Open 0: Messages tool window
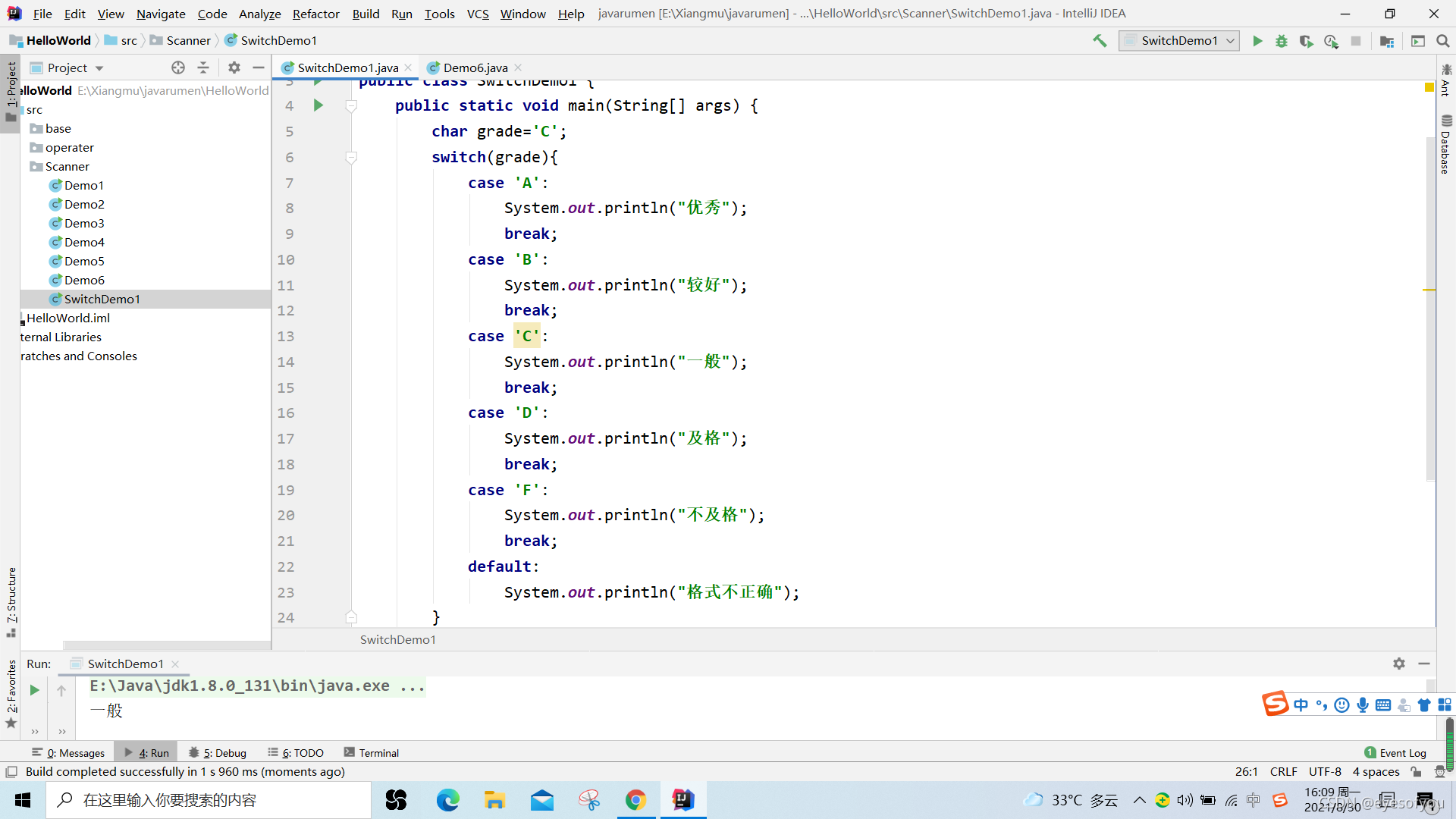The width and height of the screenshot is (1456, 819). point(68,752)
